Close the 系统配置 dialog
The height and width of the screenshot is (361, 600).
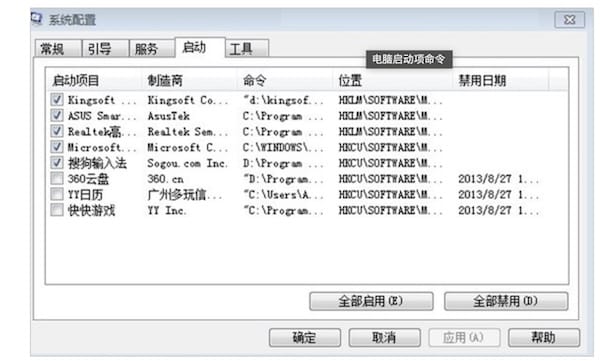click(x=569, y=20)
